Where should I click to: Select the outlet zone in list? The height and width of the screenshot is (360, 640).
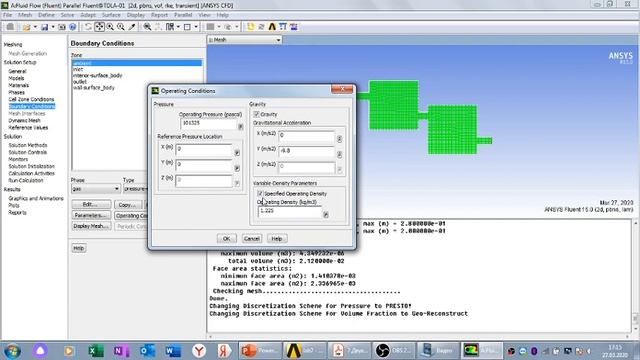pos(80,82)
